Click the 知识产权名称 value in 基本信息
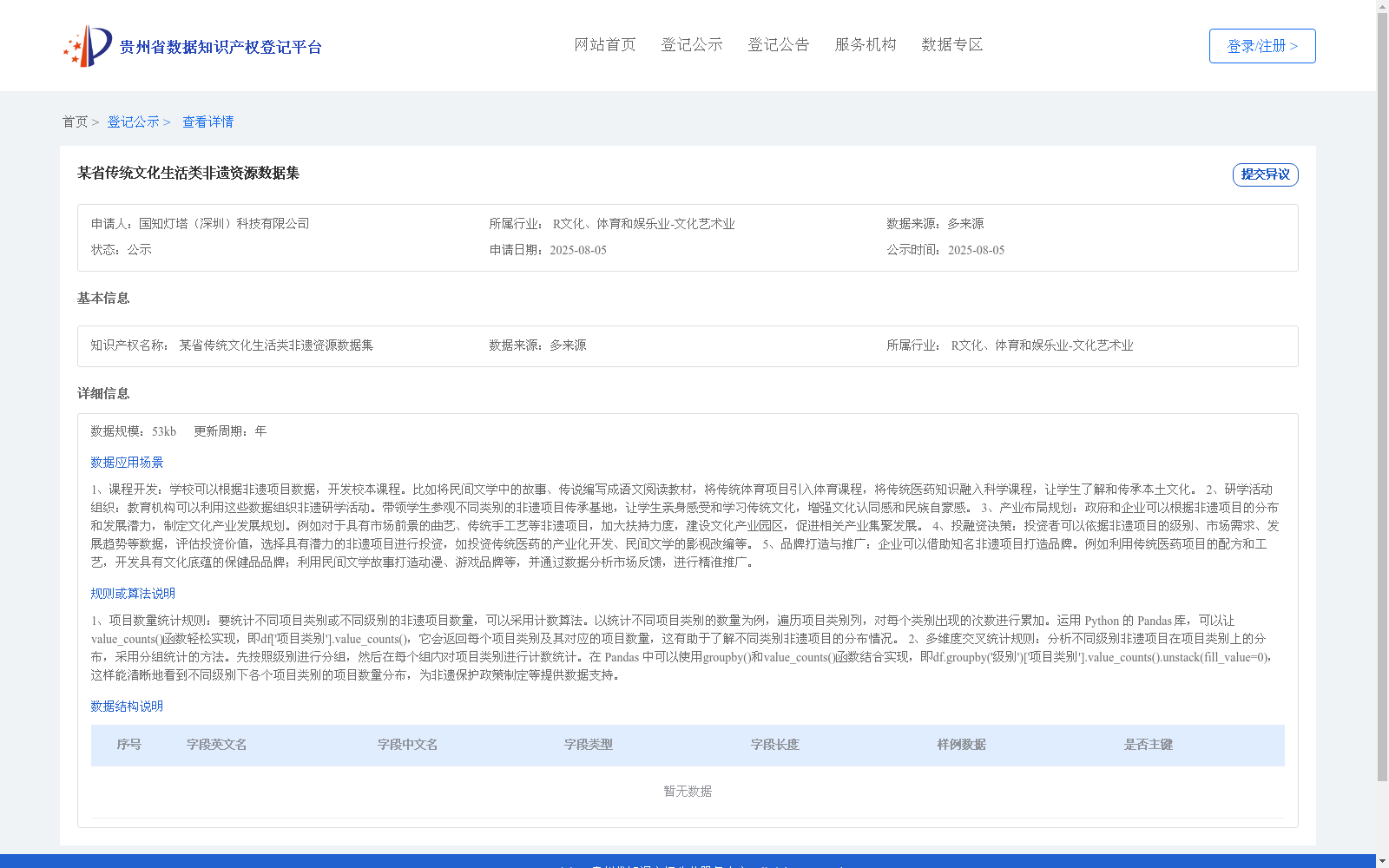 (276, 345)
